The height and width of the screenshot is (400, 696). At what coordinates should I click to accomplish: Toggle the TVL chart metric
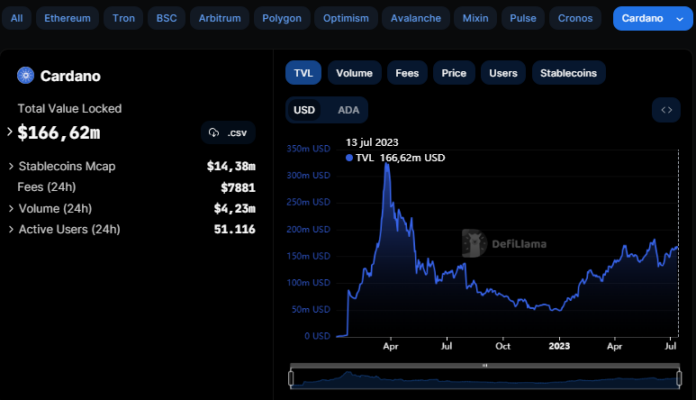click(303, 73)
